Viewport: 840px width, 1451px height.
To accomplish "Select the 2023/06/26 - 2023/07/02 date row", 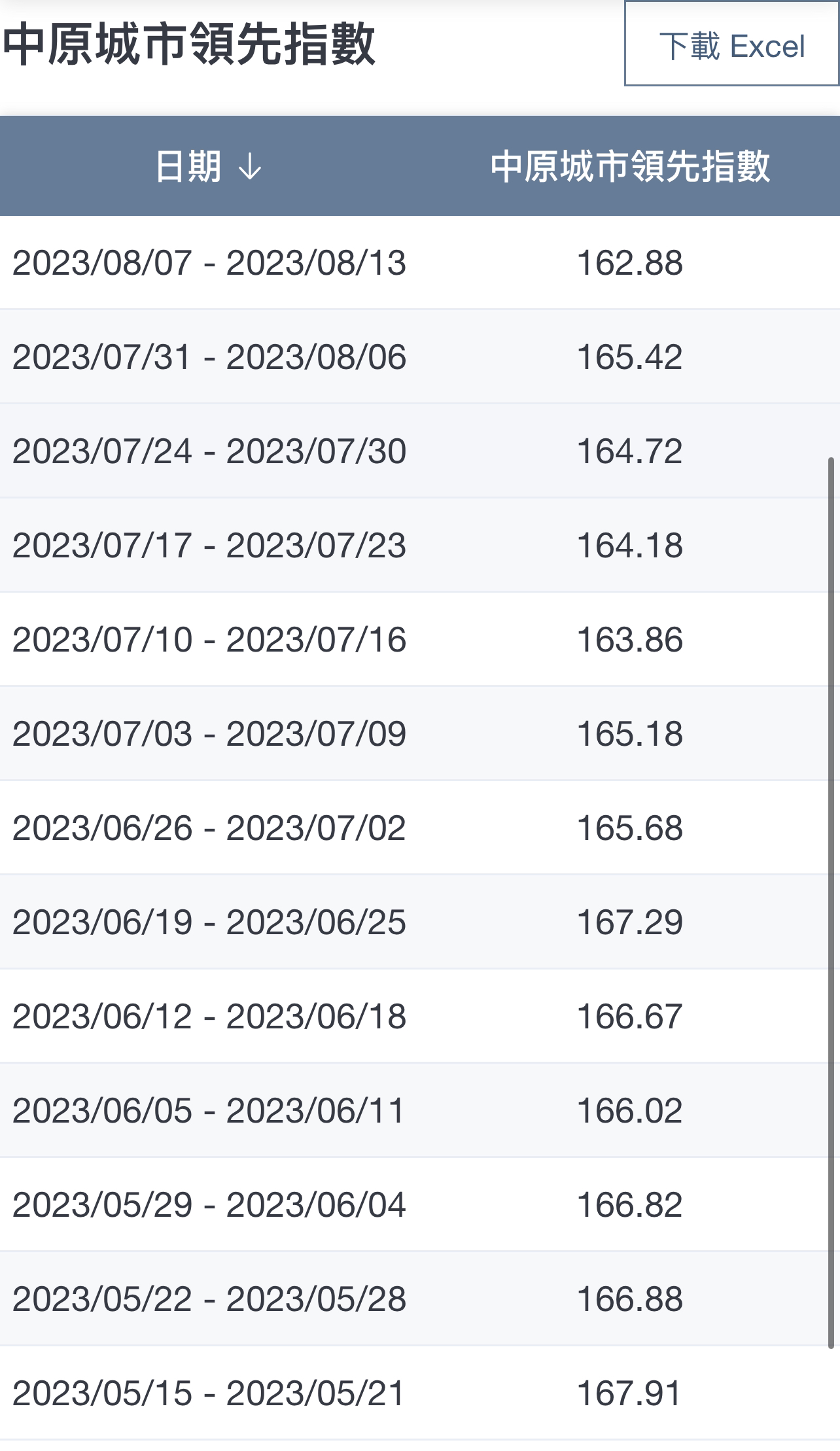I will [x=209, y=828].
